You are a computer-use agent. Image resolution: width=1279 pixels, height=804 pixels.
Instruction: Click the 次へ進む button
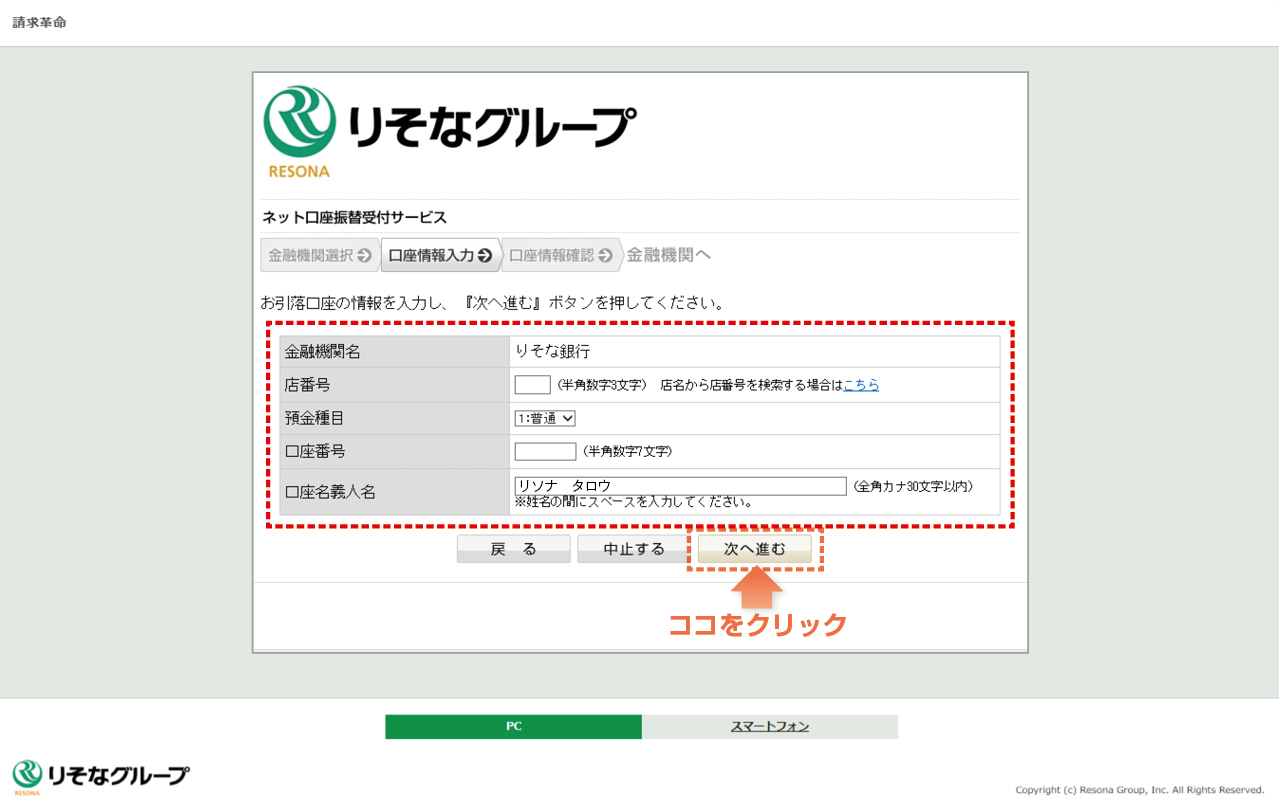754,549
